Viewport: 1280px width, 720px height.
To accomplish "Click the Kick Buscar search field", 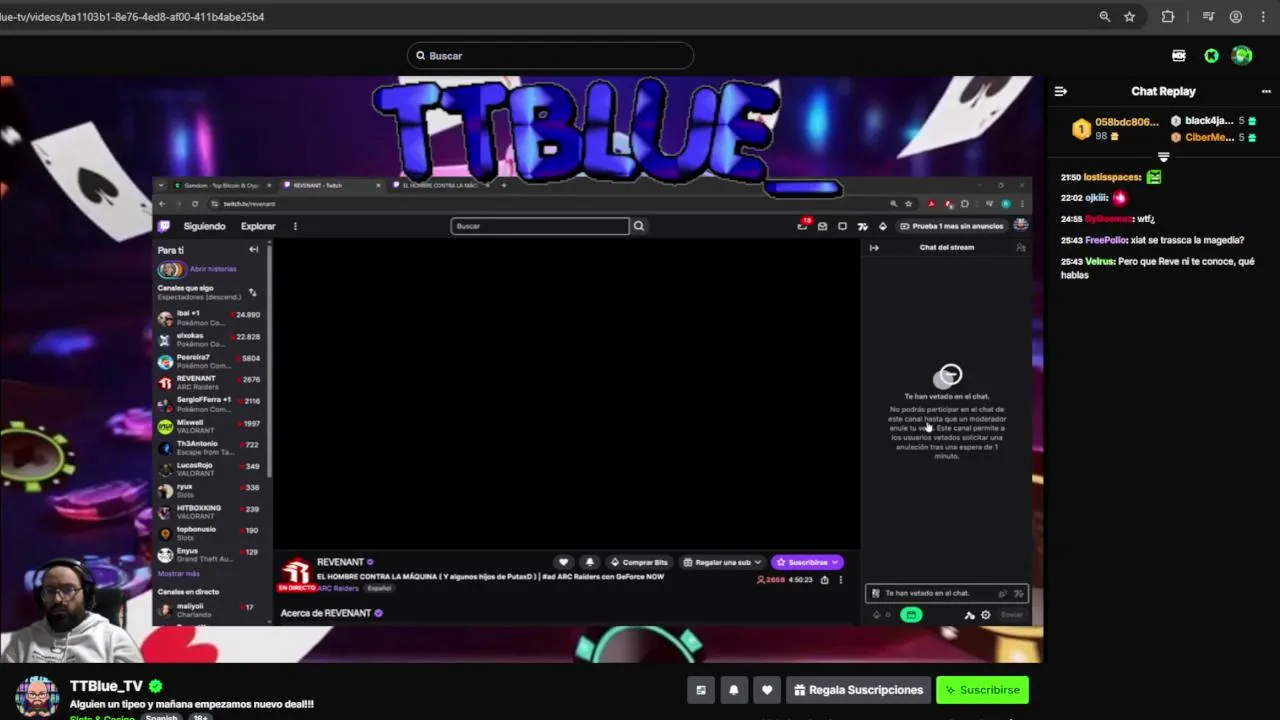I will coord(550,56).
